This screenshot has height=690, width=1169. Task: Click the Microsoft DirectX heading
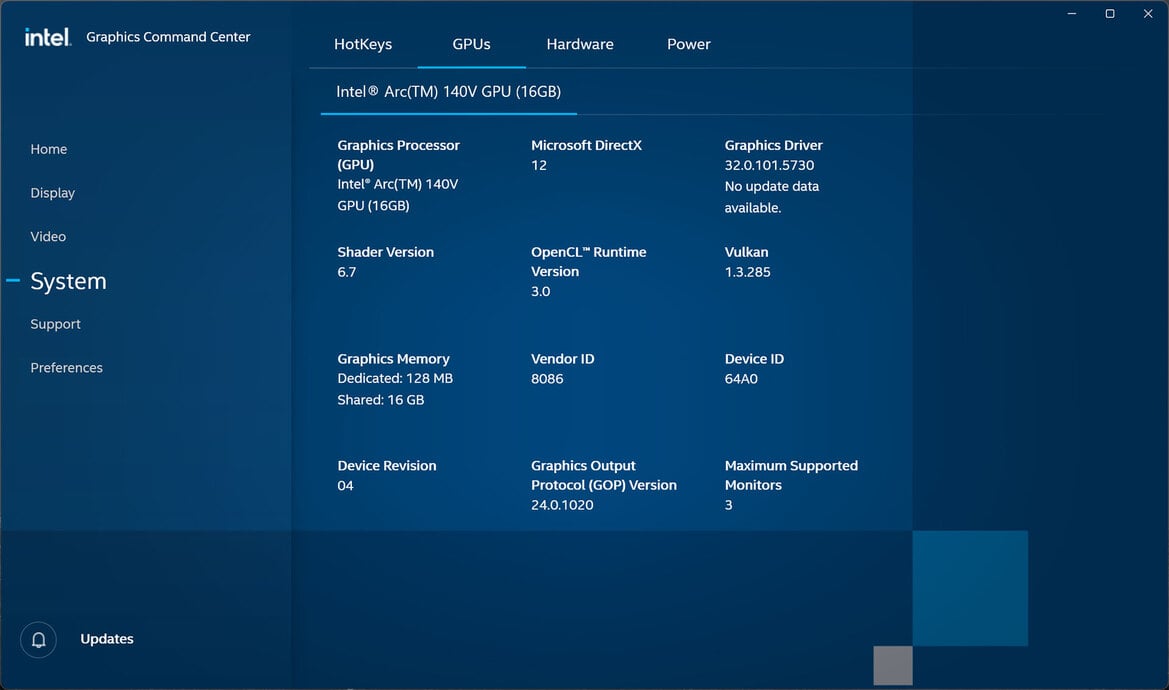[x=586, y=145]
